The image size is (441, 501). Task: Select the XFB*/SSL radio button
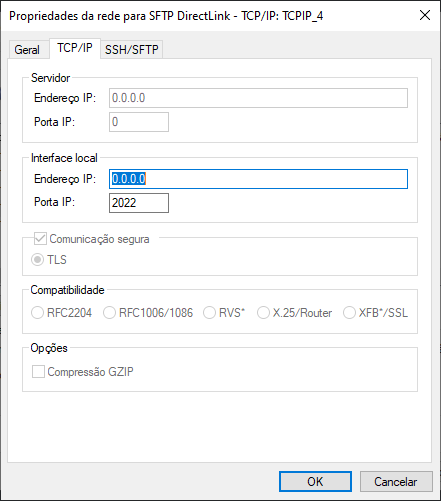(x=349, y=313)
